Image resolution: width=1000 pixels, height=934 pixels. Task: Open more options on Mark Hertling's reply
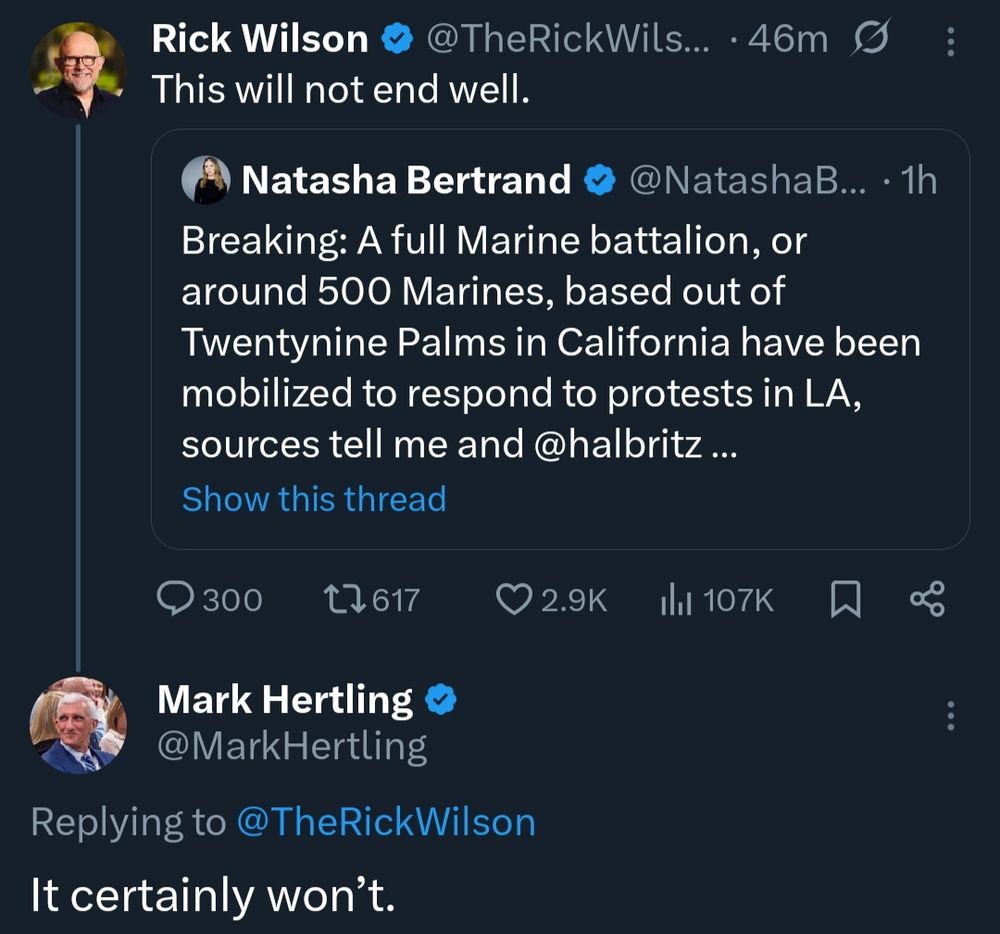949,715
